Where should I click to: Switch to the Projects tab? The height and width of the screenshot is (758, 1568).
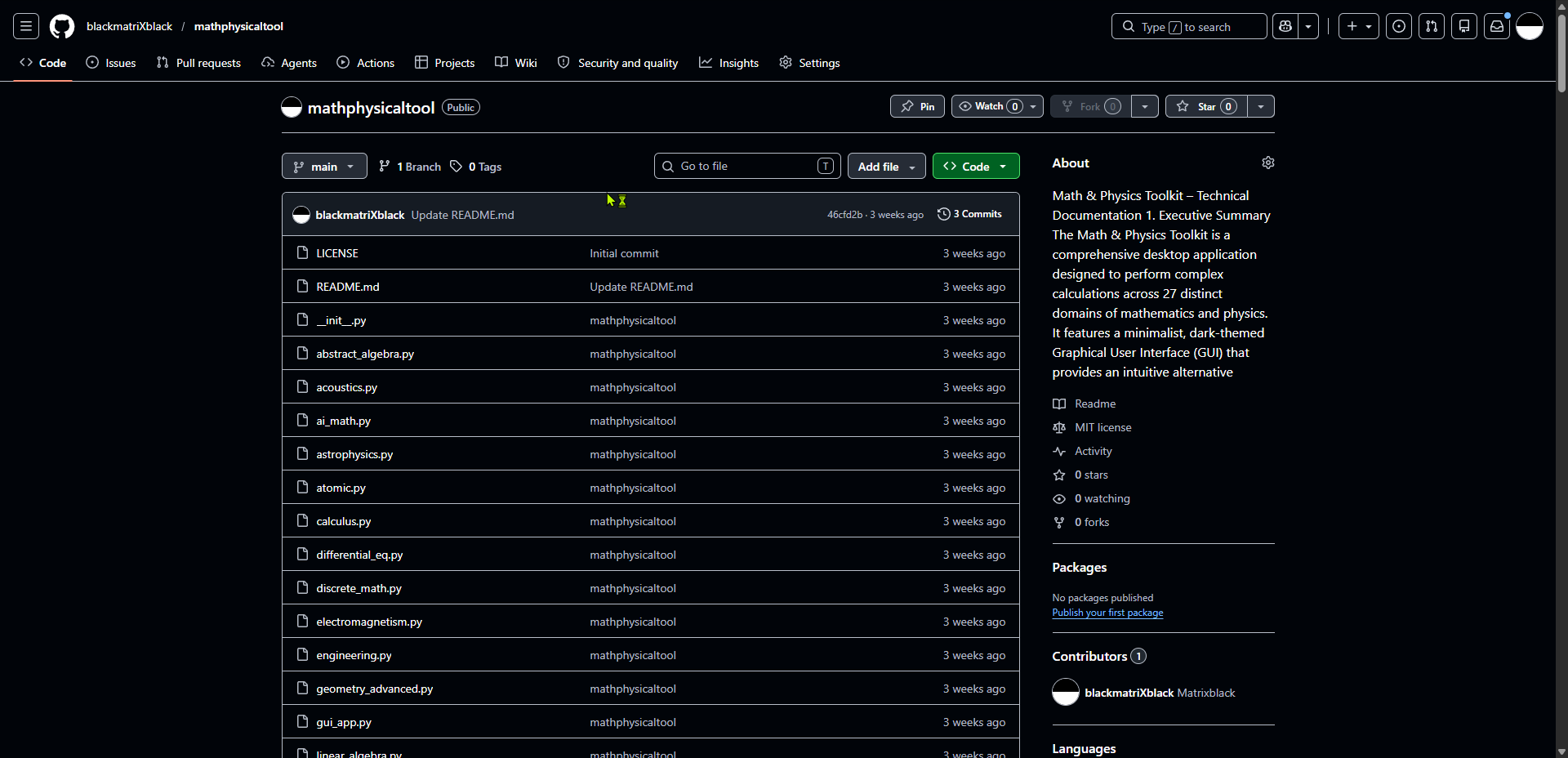pos(445,63)
